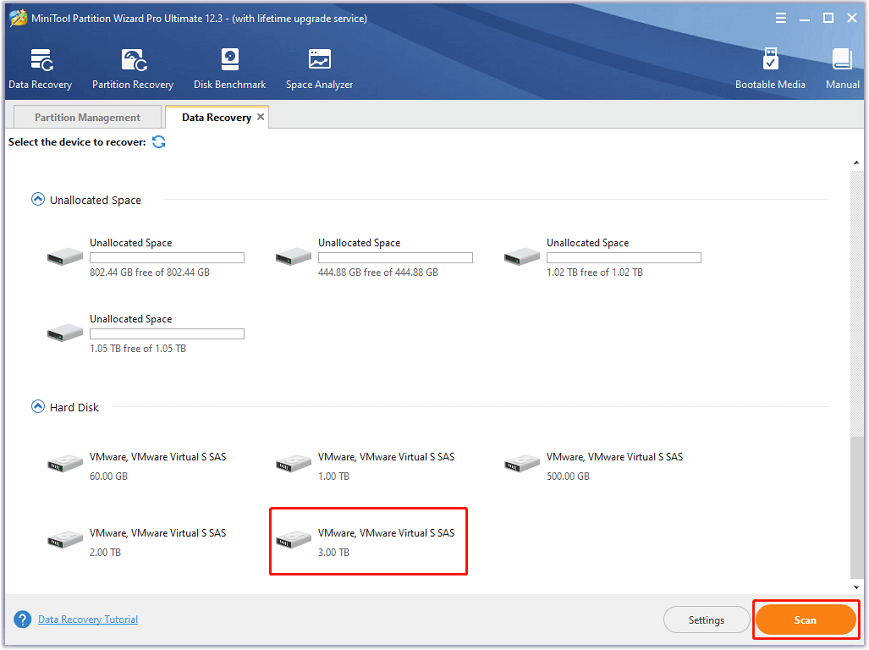
Task: Click the scrollbar up arrow
Action: point(856,163)
